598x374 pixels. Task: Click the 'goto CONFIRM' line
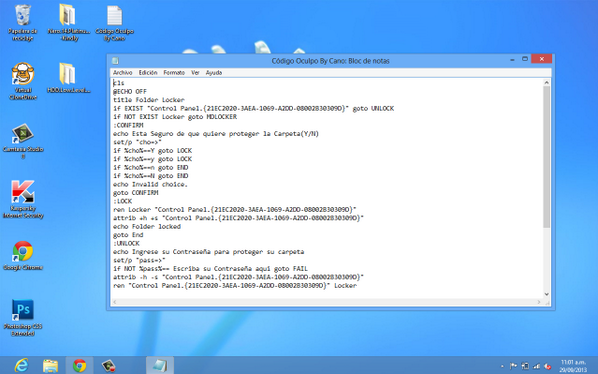point(135,193)
